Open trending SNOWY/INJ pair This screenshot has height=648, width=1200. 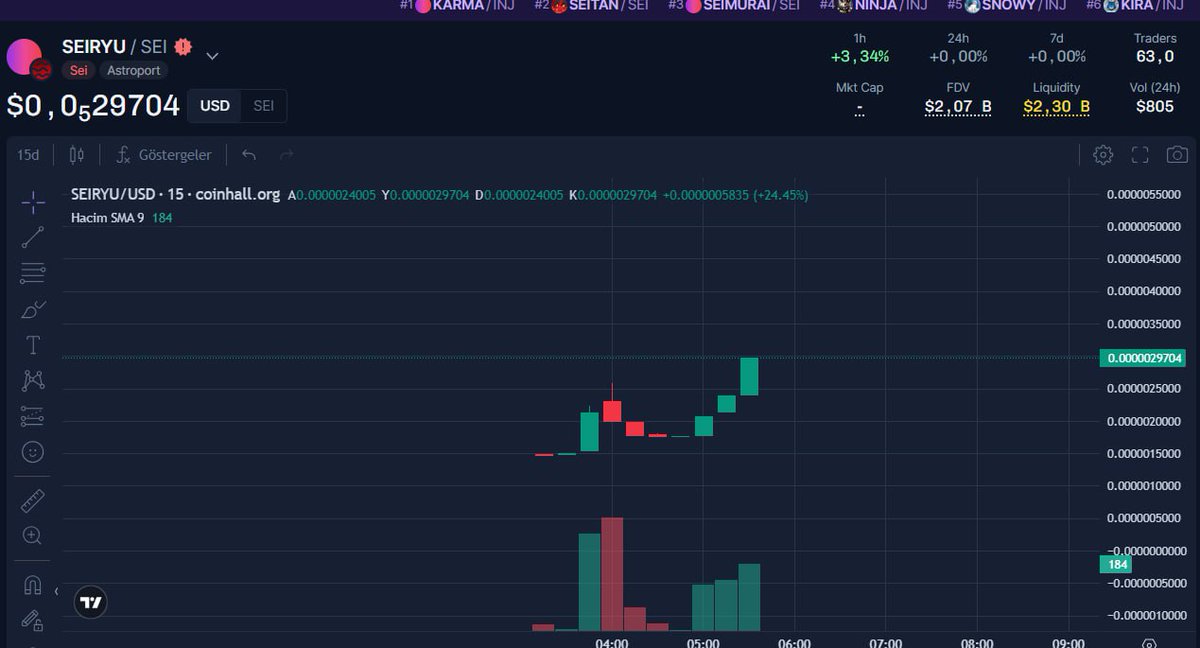[x=1007, y=5]
